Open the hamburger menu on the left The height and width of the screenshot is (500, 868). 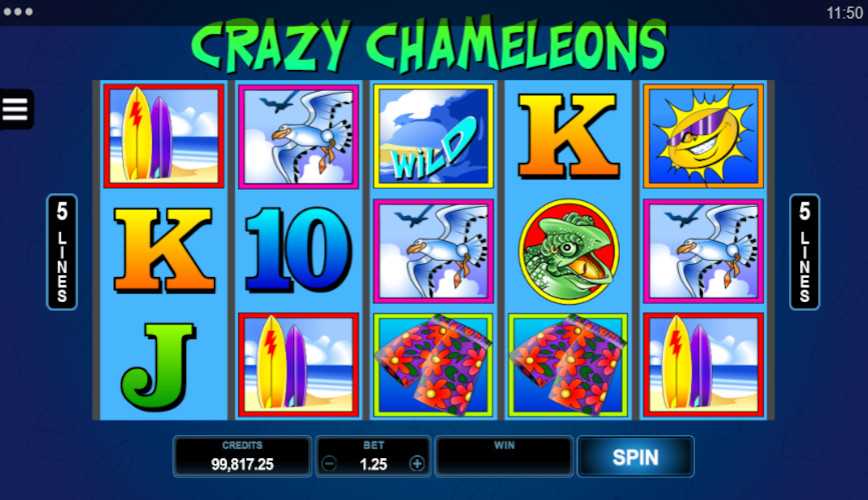click(x=15, y=109)
